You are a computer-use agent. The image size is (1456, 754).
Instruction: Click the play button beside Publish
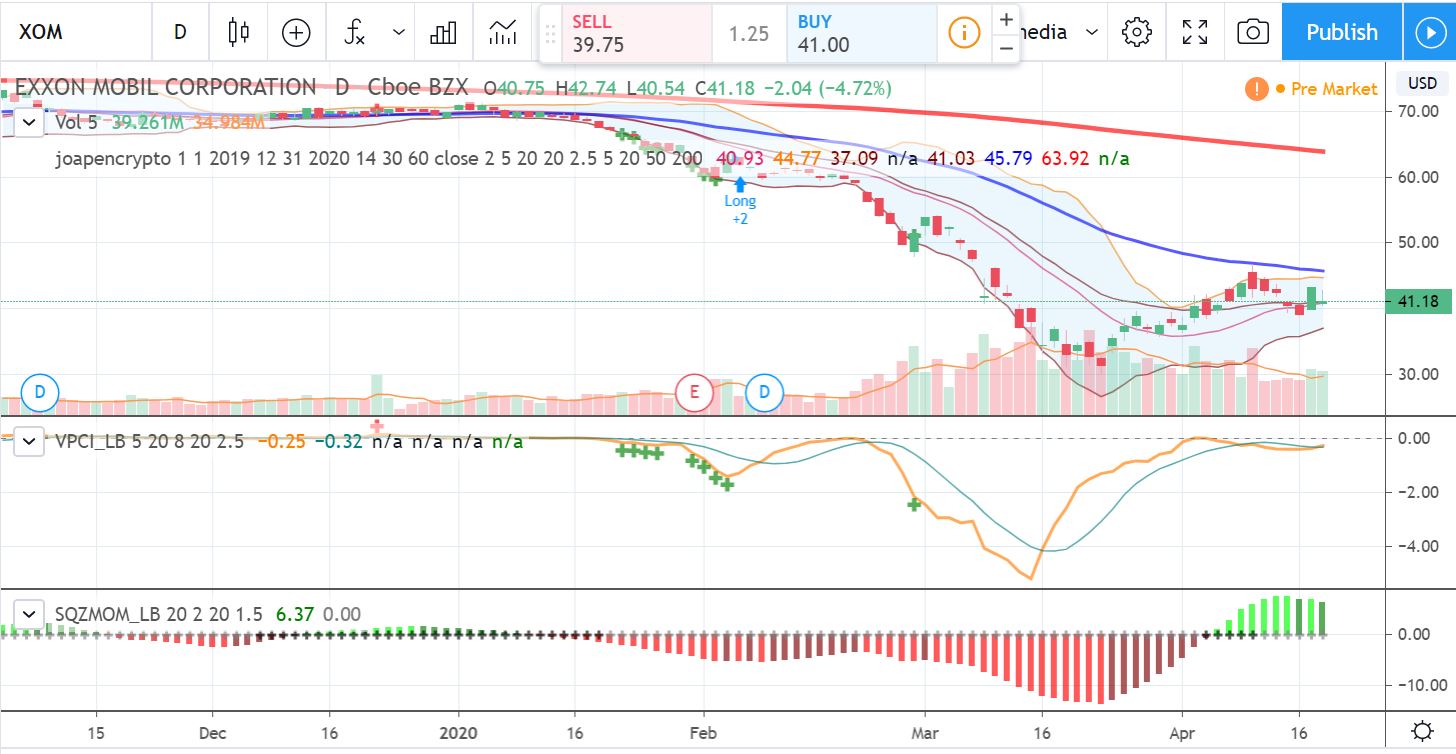(x=1428, y=32)
